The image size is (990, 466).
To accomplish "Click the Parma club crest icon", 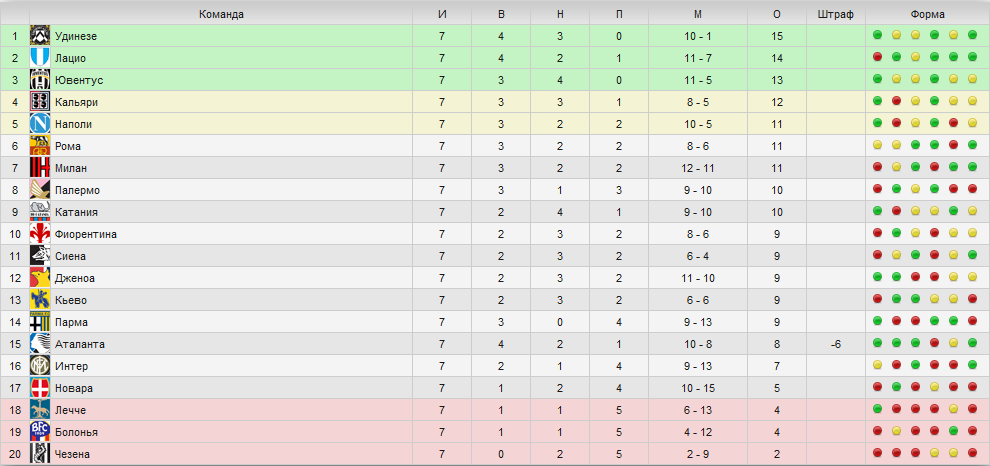I will point(40,322).
